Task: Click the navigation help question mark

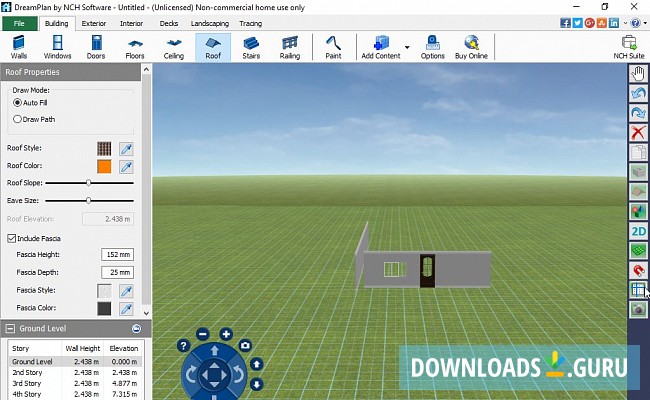Action: coord(183,345)
